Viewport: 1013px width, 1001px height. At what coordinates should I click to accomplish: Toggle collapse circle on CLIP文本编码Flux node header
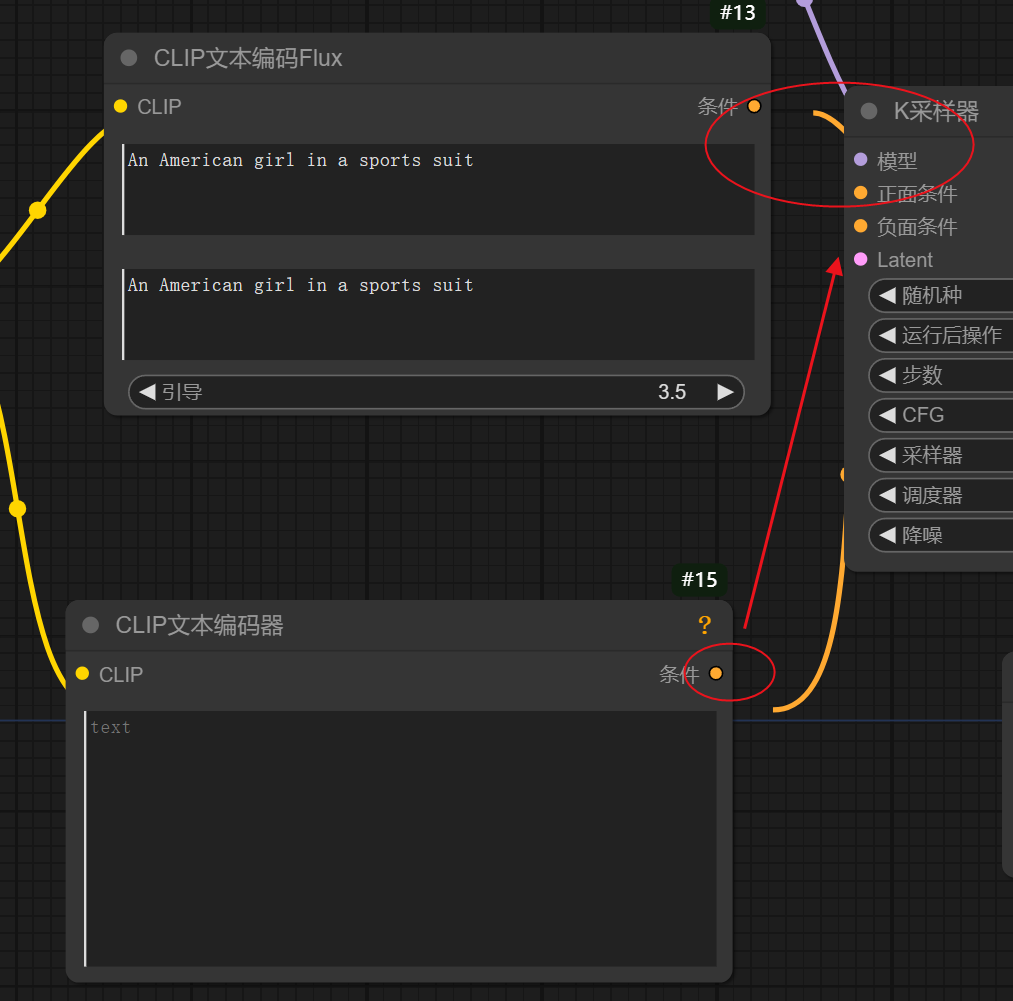(128, 57)
